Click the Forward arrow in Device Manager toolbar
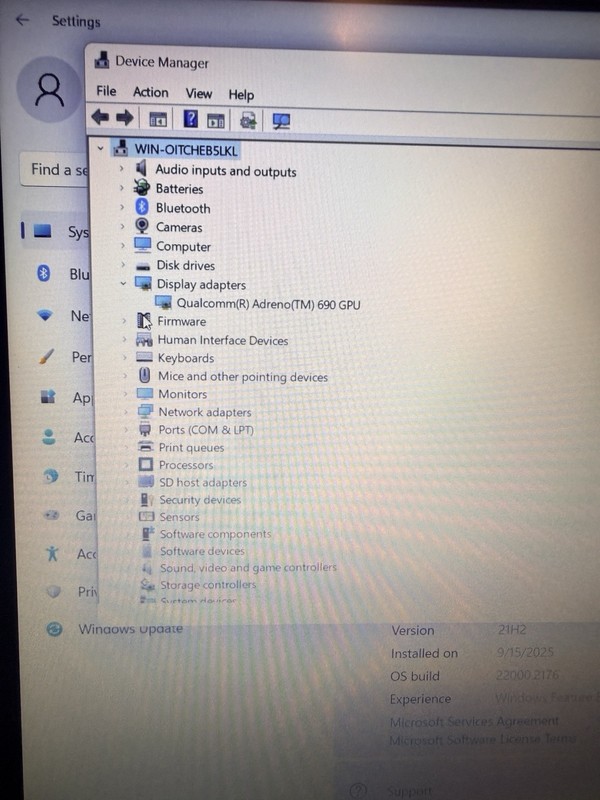Image resolution: width=600 pixels, height=800 pixels. click(124, 118)
